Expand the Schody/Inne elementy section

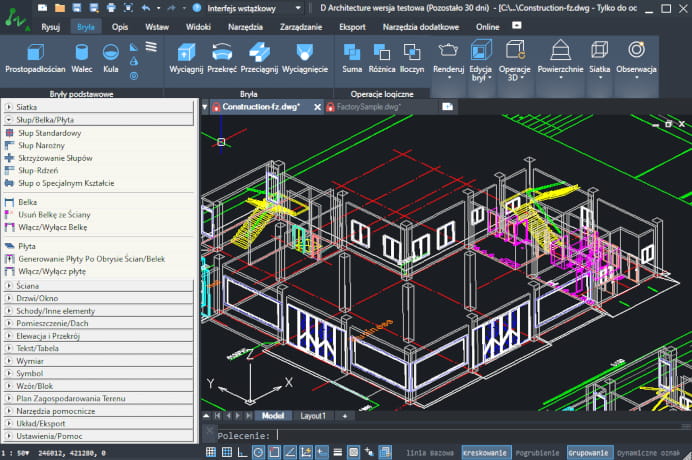coord(98,311)
